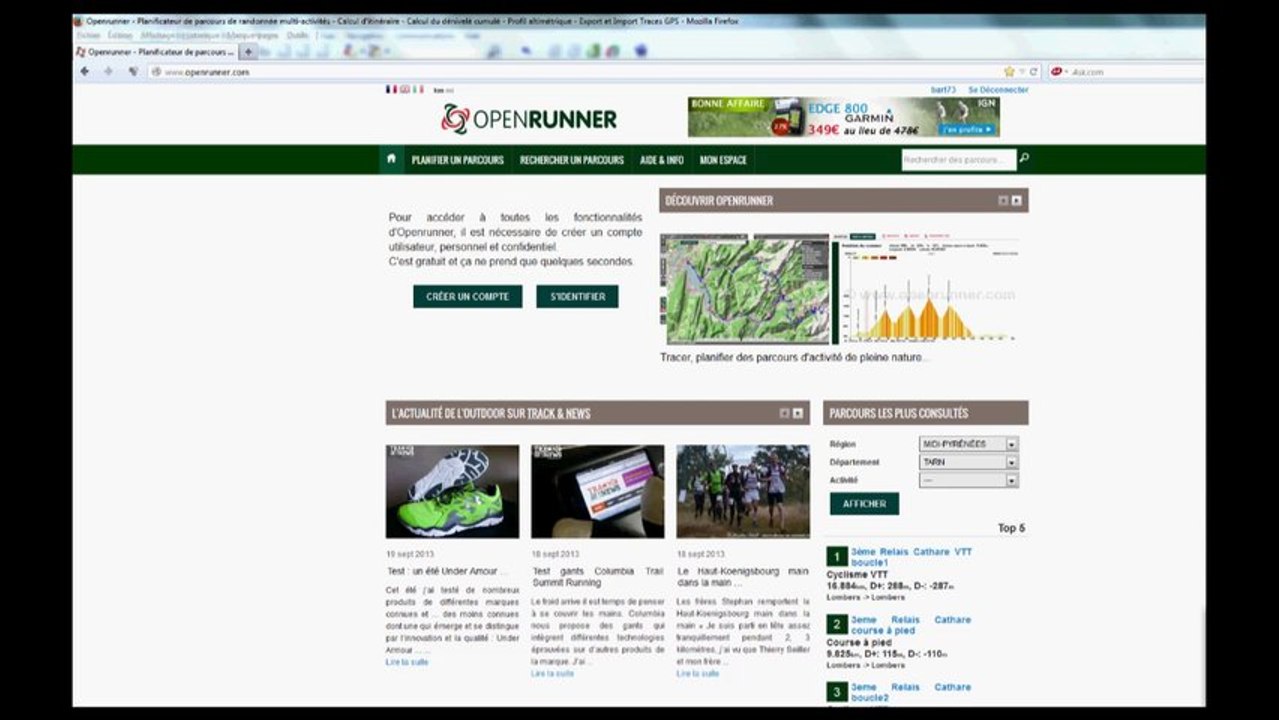Click the Ask.com search engine icon
Viewport: 1279px width, 720px height.
point(1056,72)
